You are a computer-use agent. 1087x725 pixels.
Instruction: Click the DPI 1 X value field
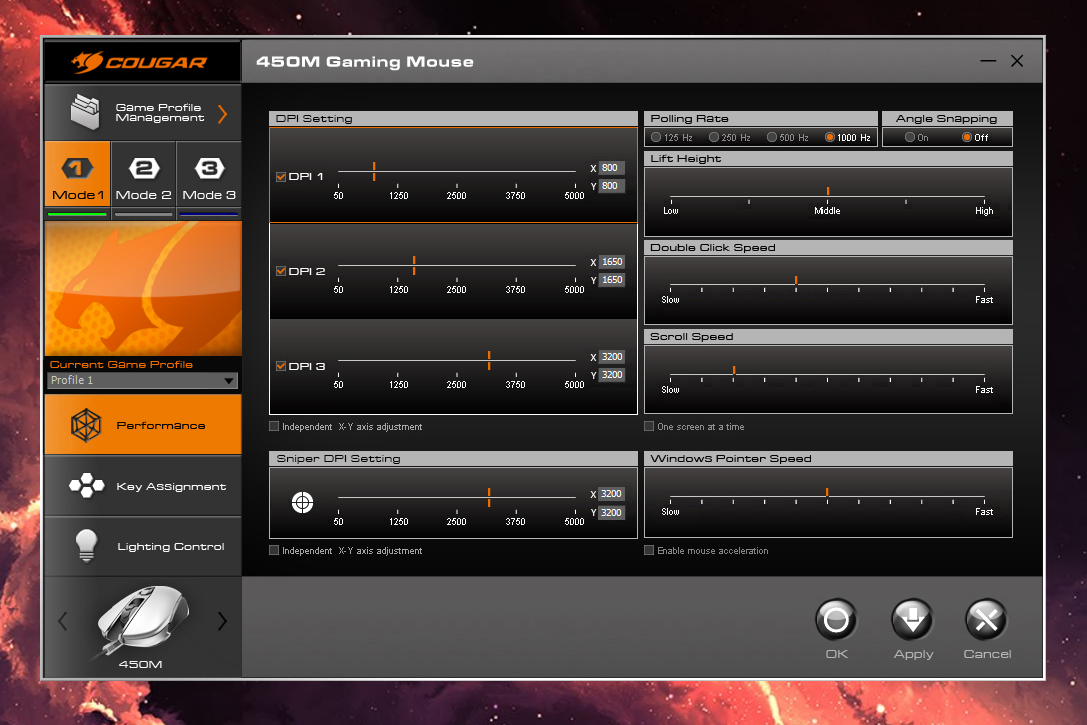(x=611, y=168)
